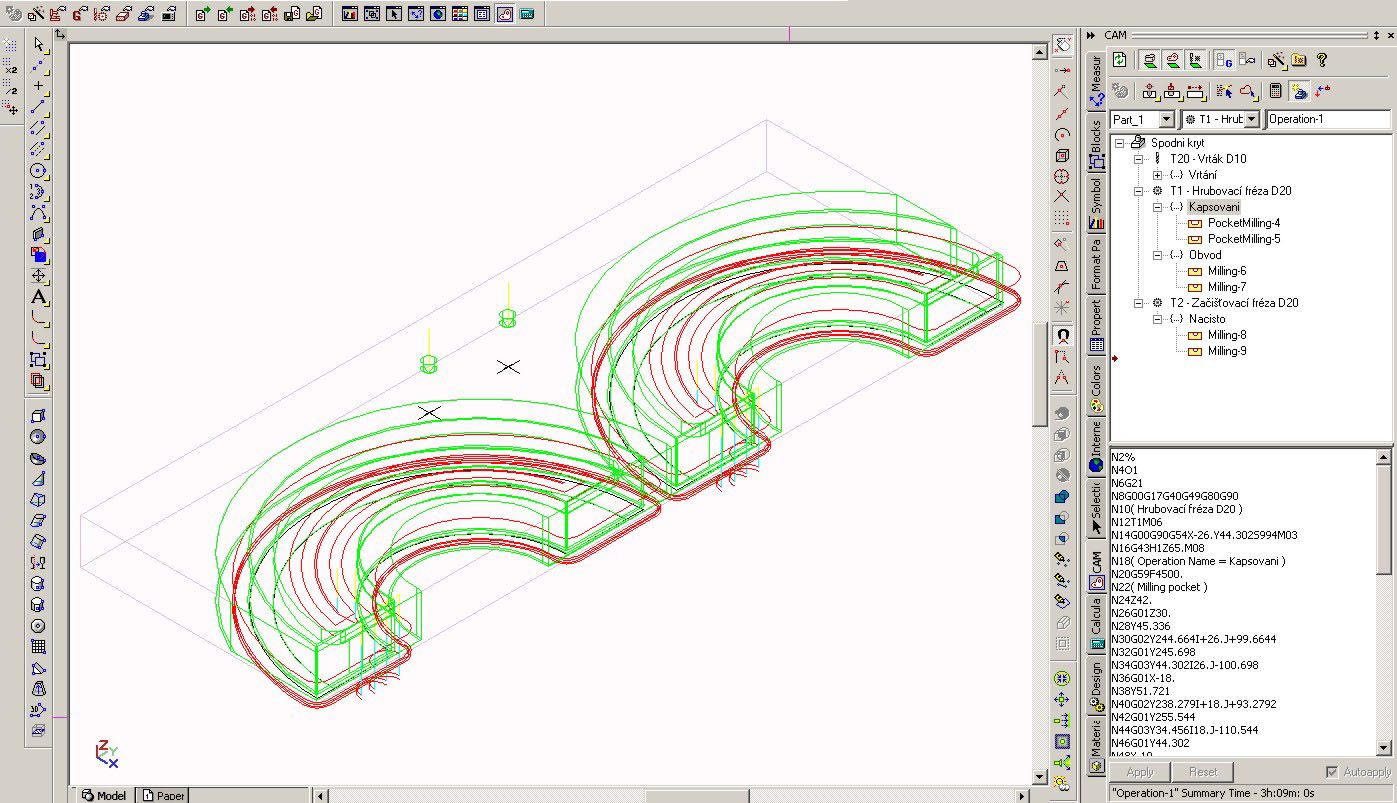1397x803 pixels.
Task: Click the /2 grid scale icon
Action: [11, 87]
